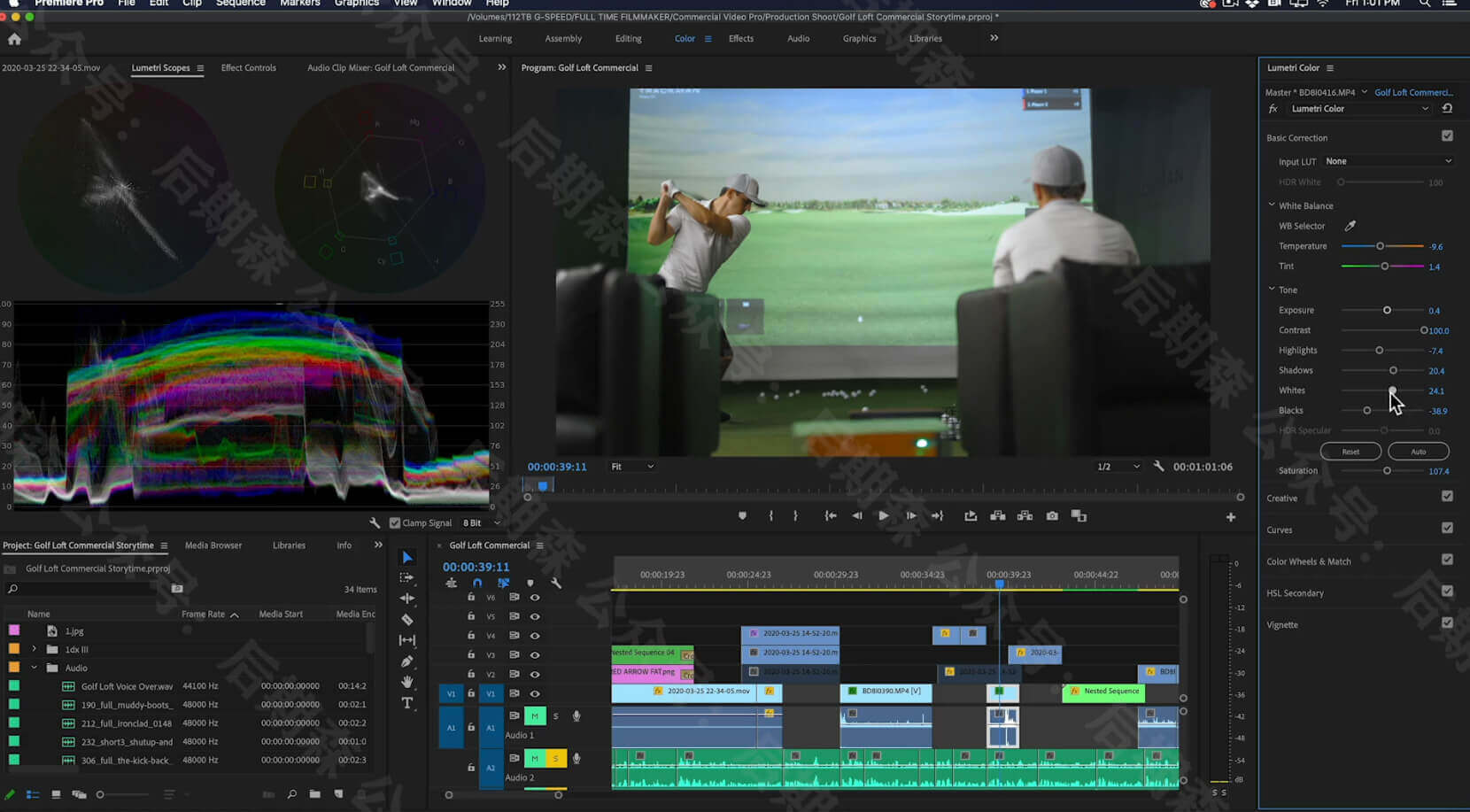This screenshot has height=812, width=1470.
Task: Select the Type tool
Action: point(406,703)
